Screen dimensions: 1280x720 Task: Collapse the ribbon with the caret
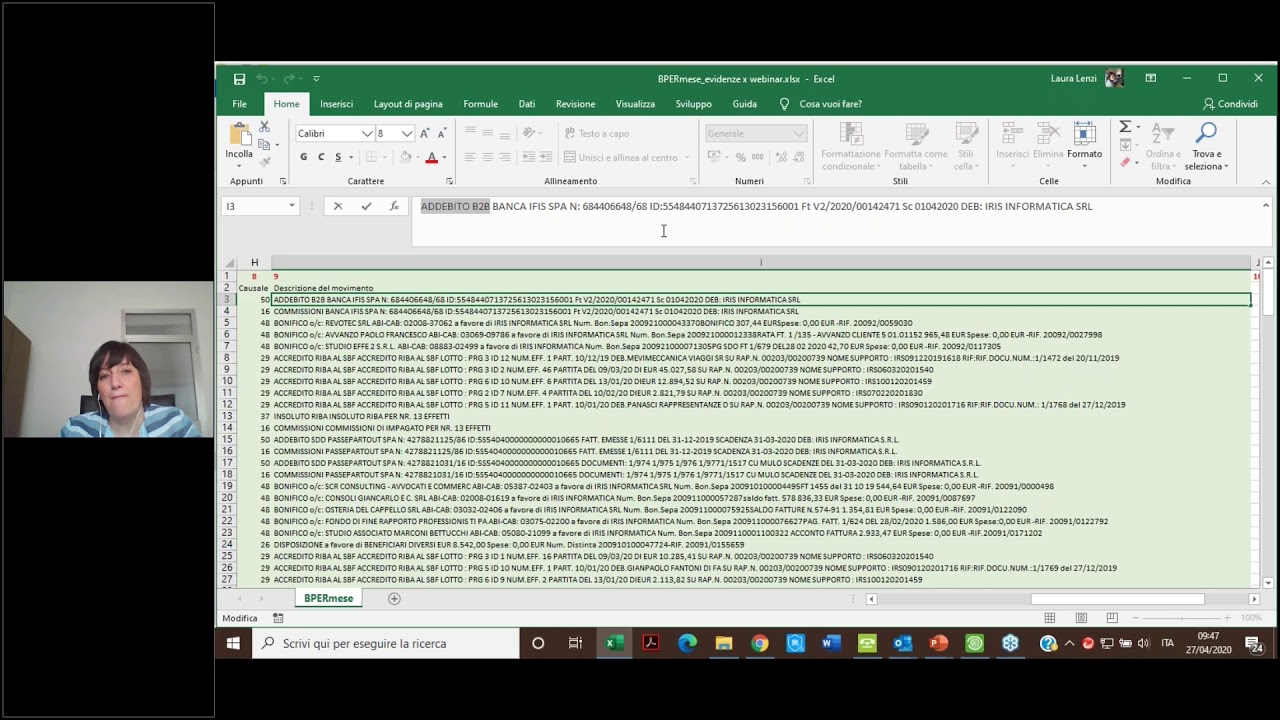click(1265, 181)
